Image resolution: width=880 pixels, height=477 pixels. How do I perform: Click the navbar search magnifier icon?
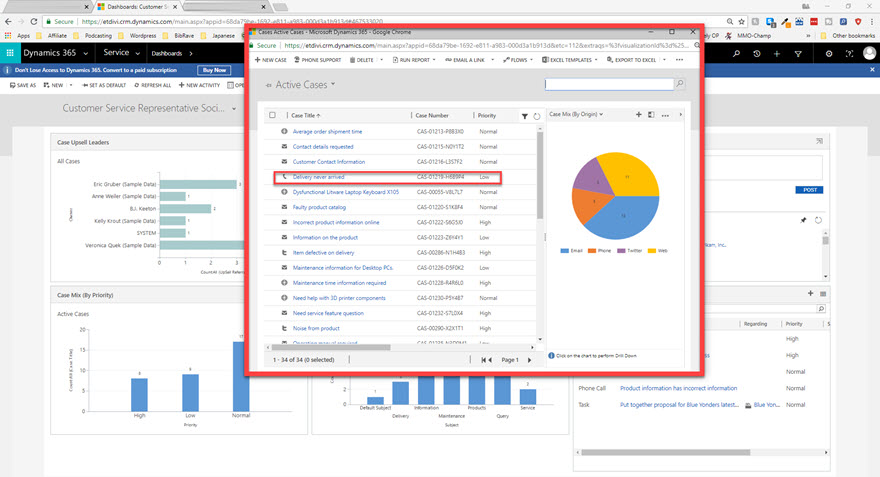click(x=736, y=54)
